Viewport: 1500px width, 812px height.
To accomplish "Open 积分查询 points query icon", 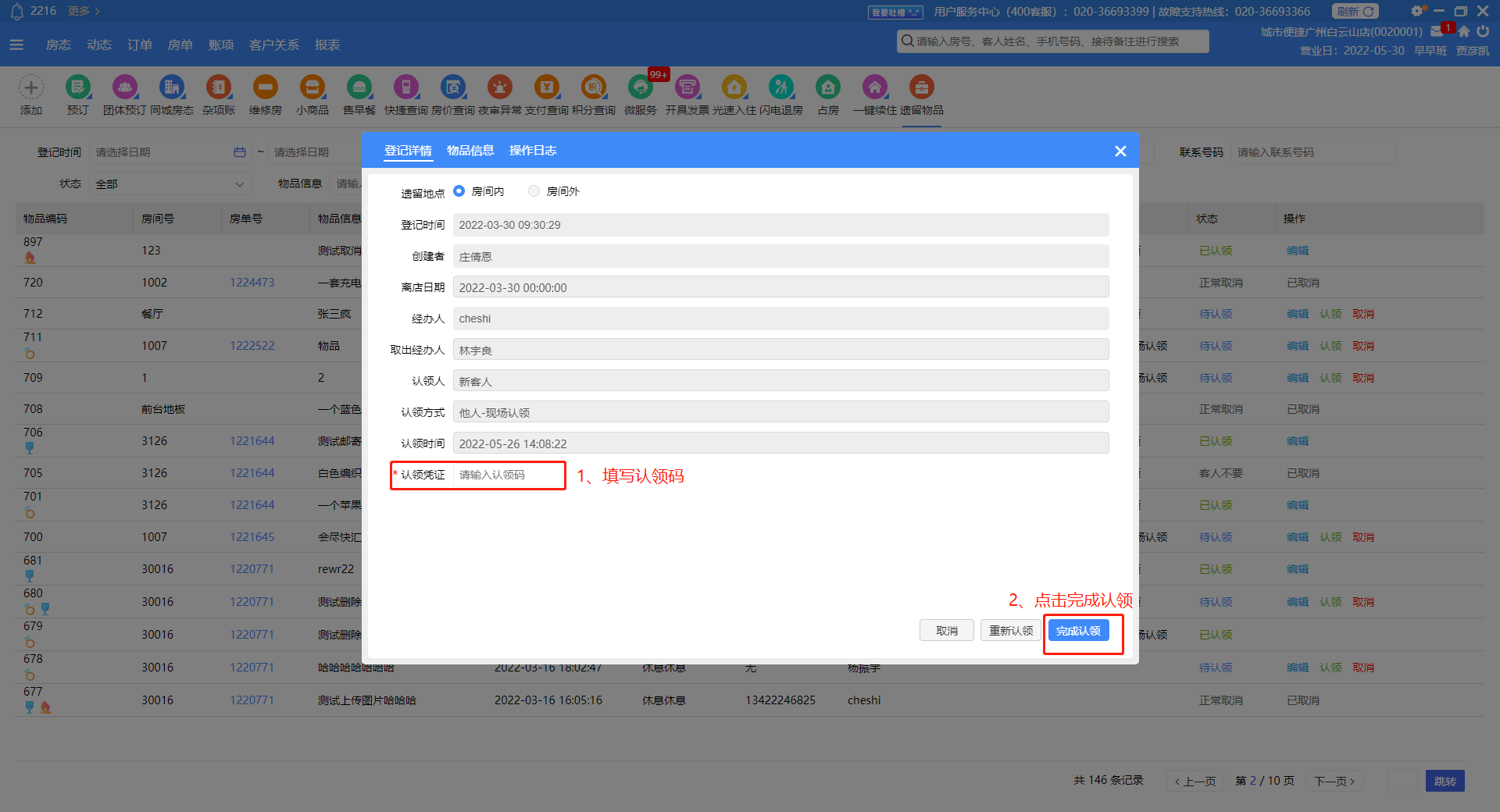I will (x=594, y=87).
